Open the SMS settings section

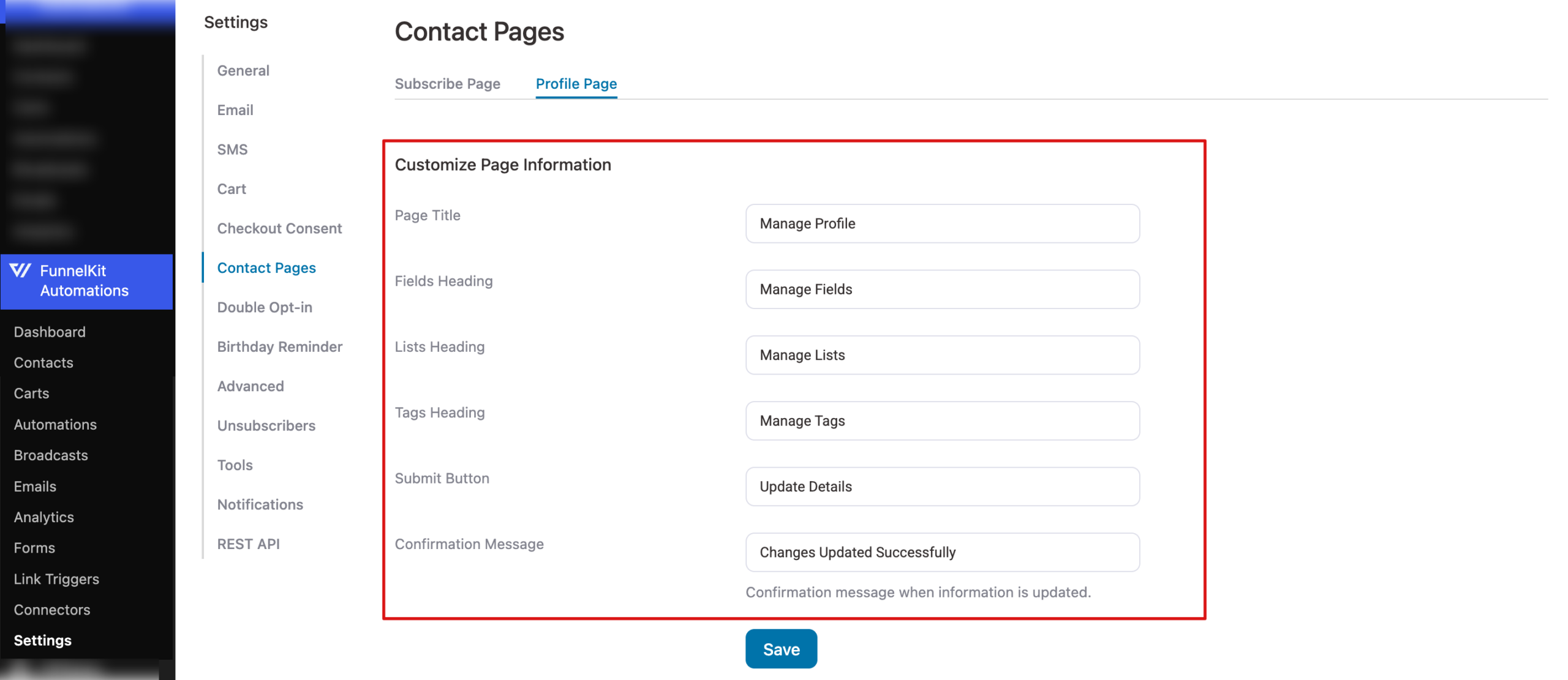[232, 149]
